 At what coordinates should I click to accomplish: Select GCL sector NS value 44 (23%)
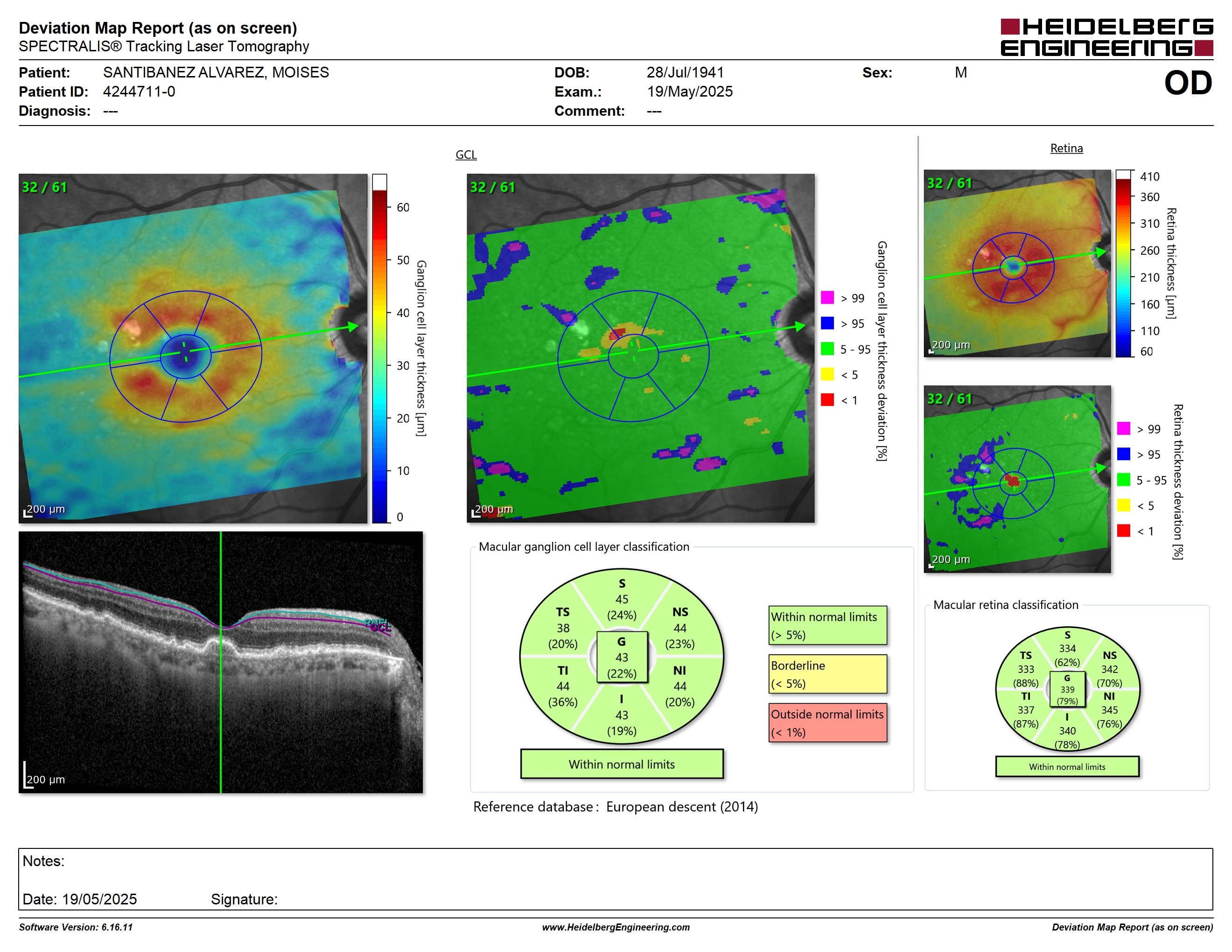tap(680, 628)
